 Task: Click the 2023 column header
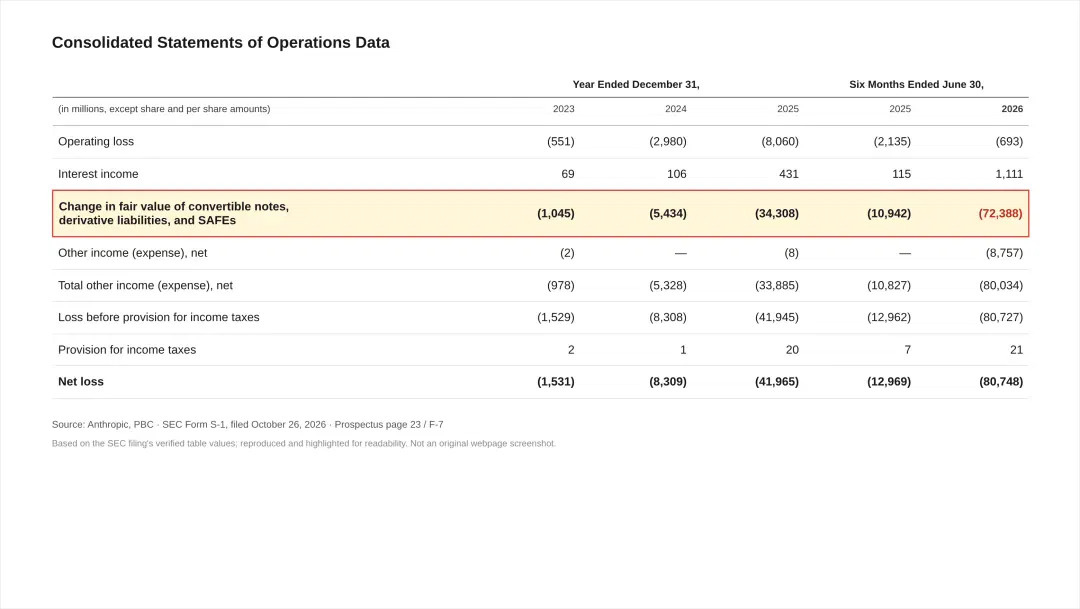pos(563,109)
